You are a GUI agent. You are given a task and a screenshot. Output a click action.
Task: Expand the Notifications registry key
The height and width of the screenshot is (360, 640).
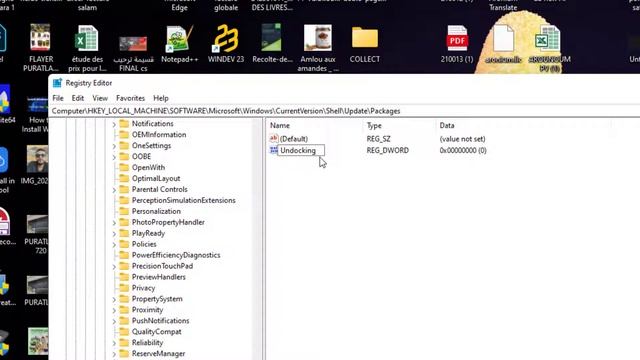tap(114, 124)
